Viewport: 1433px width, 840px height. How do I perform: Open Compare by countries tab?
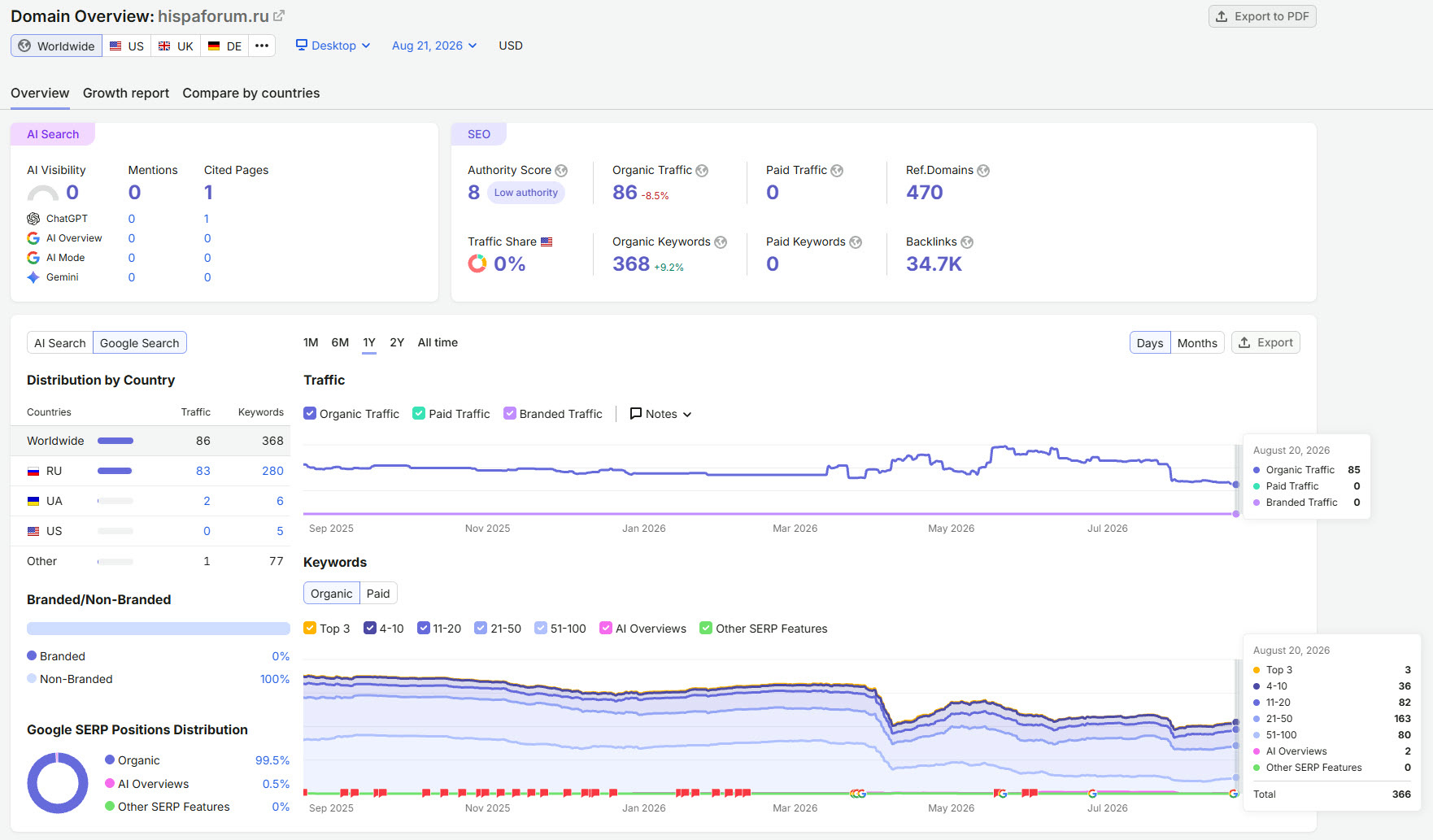pyautogui.click(x=251, y=93)
